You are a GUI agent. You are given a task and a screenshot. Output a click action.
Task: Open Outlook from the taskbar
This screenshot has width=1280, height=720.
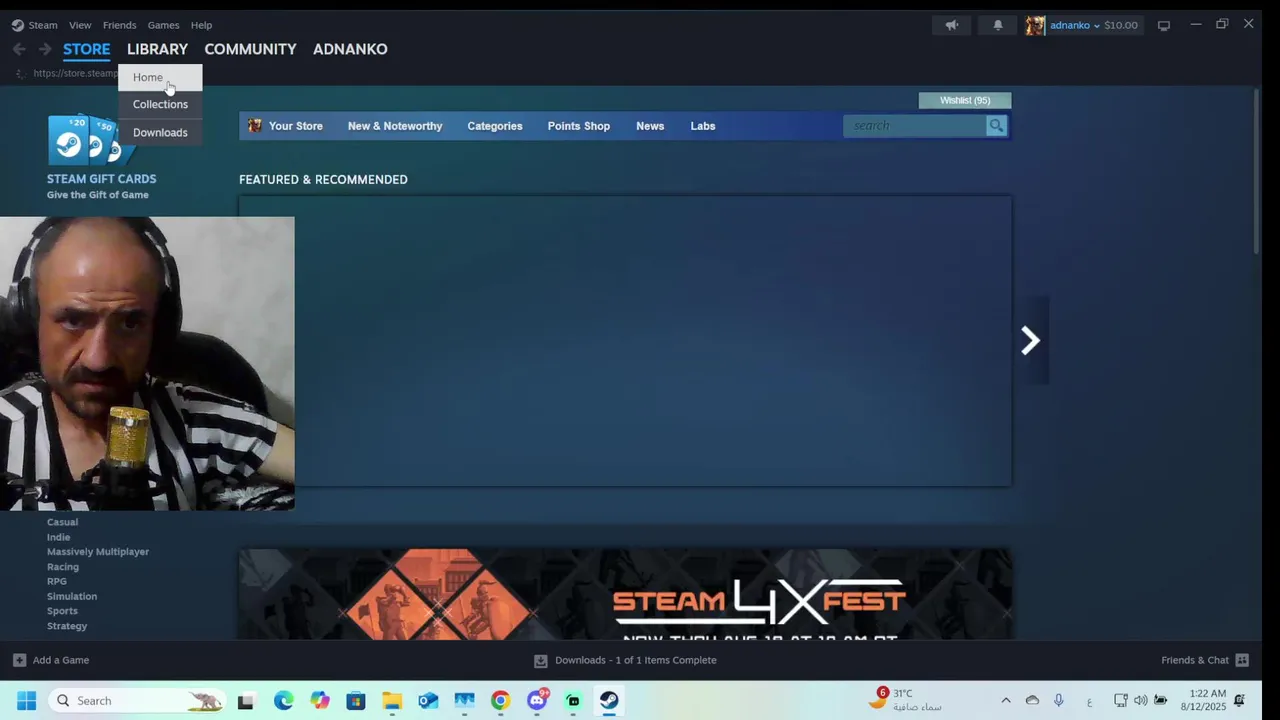428,701
